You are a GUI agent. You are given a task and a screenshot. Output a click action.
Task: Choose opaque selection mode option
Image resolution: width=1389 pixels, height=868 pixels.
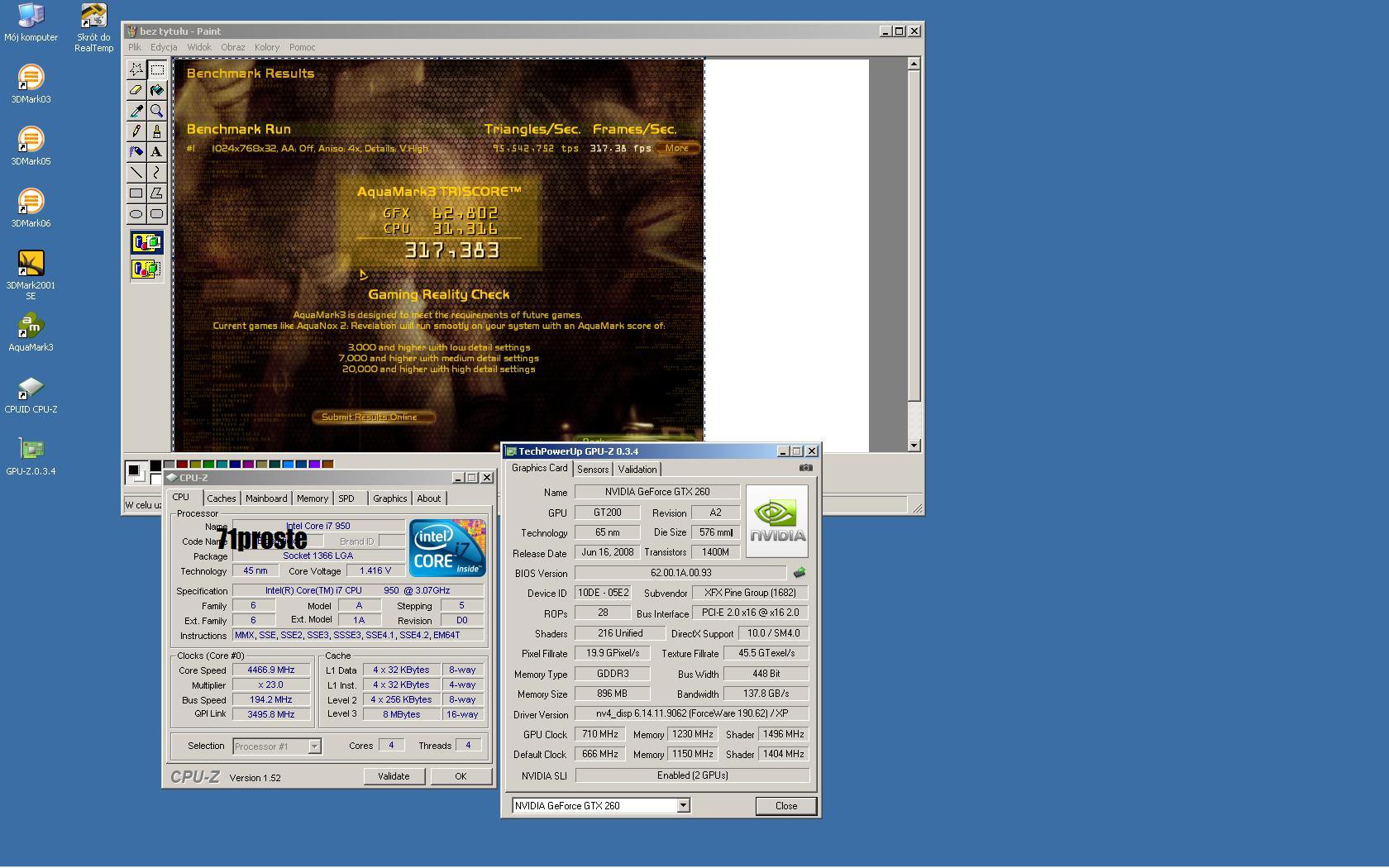pyautogui.click(x=146, y=242)
